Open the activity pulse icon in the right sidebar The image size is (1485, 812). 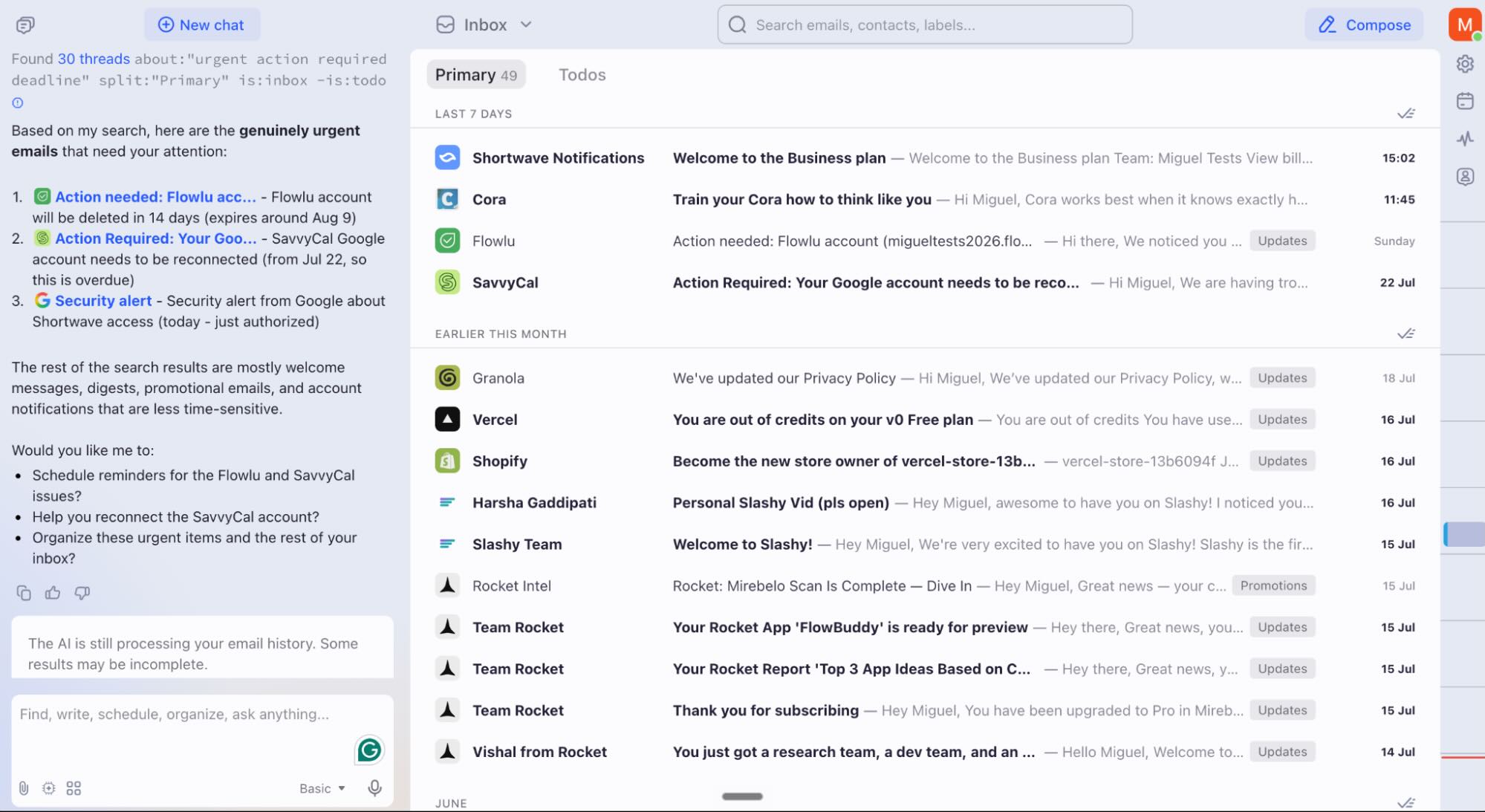click(1465, 138)
